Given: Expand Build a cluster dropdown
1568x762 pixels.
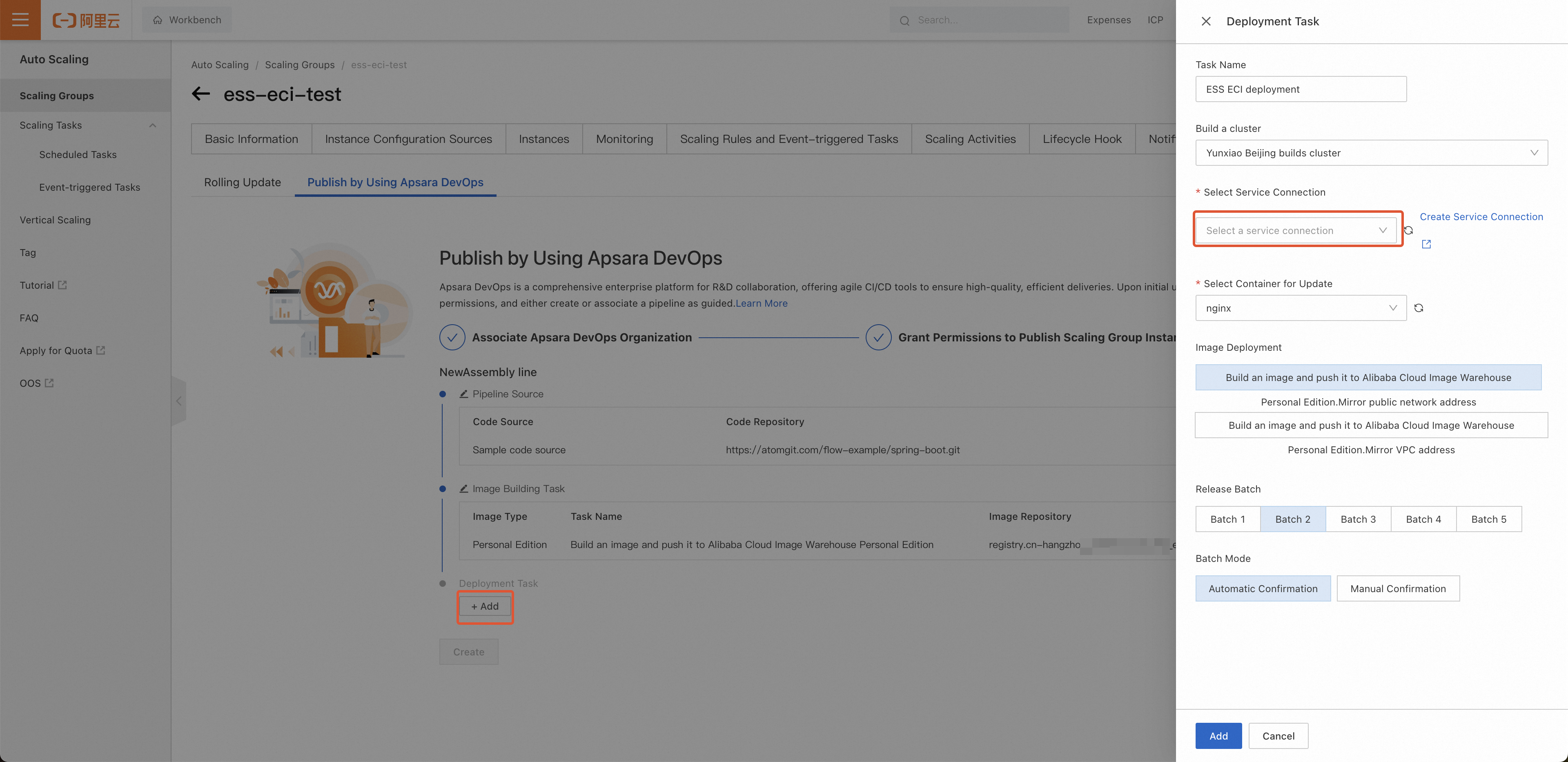Looking at the screenshot, I should tap(1371, 153).
